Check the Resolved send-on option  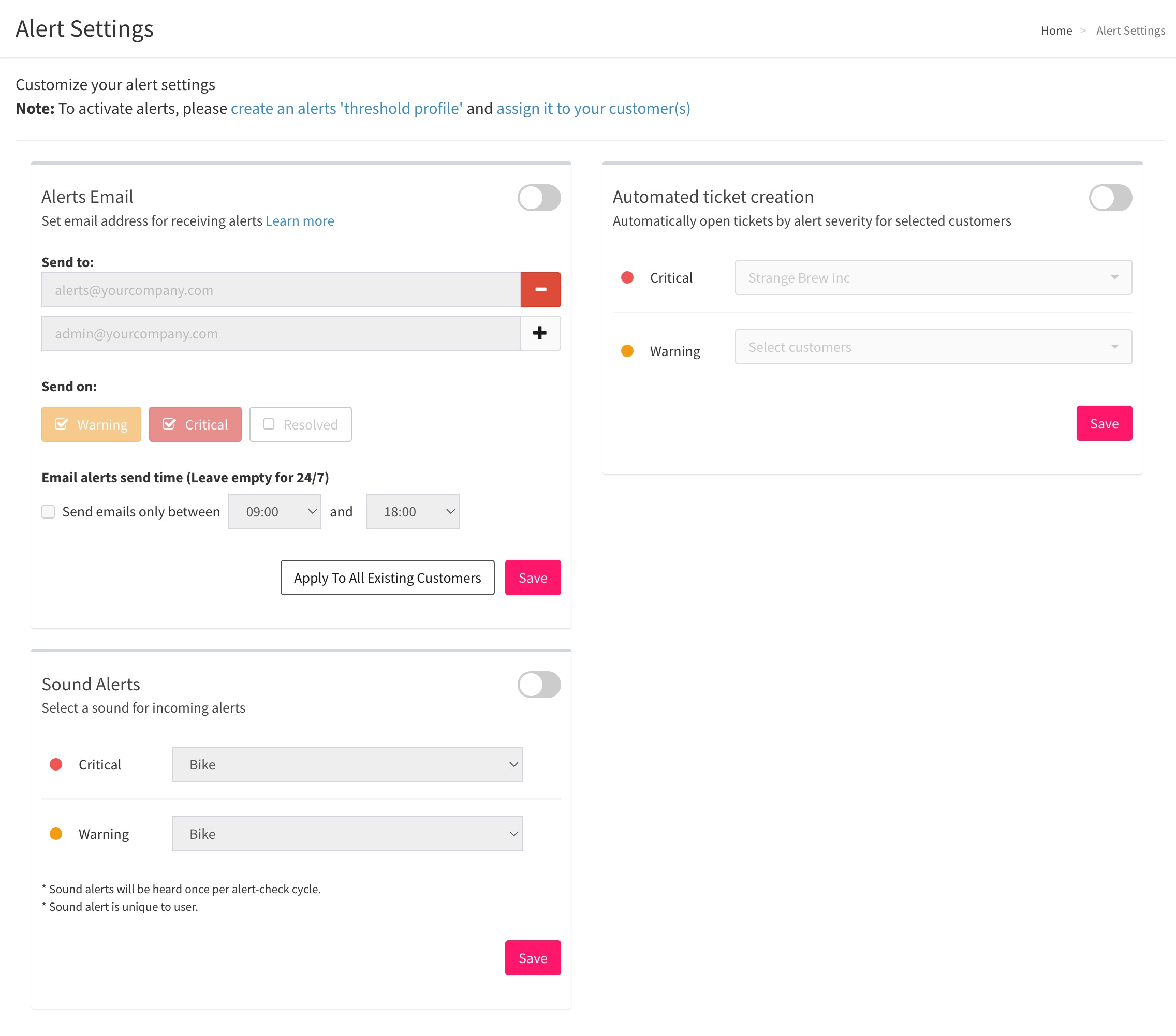[x=300, y=424]
